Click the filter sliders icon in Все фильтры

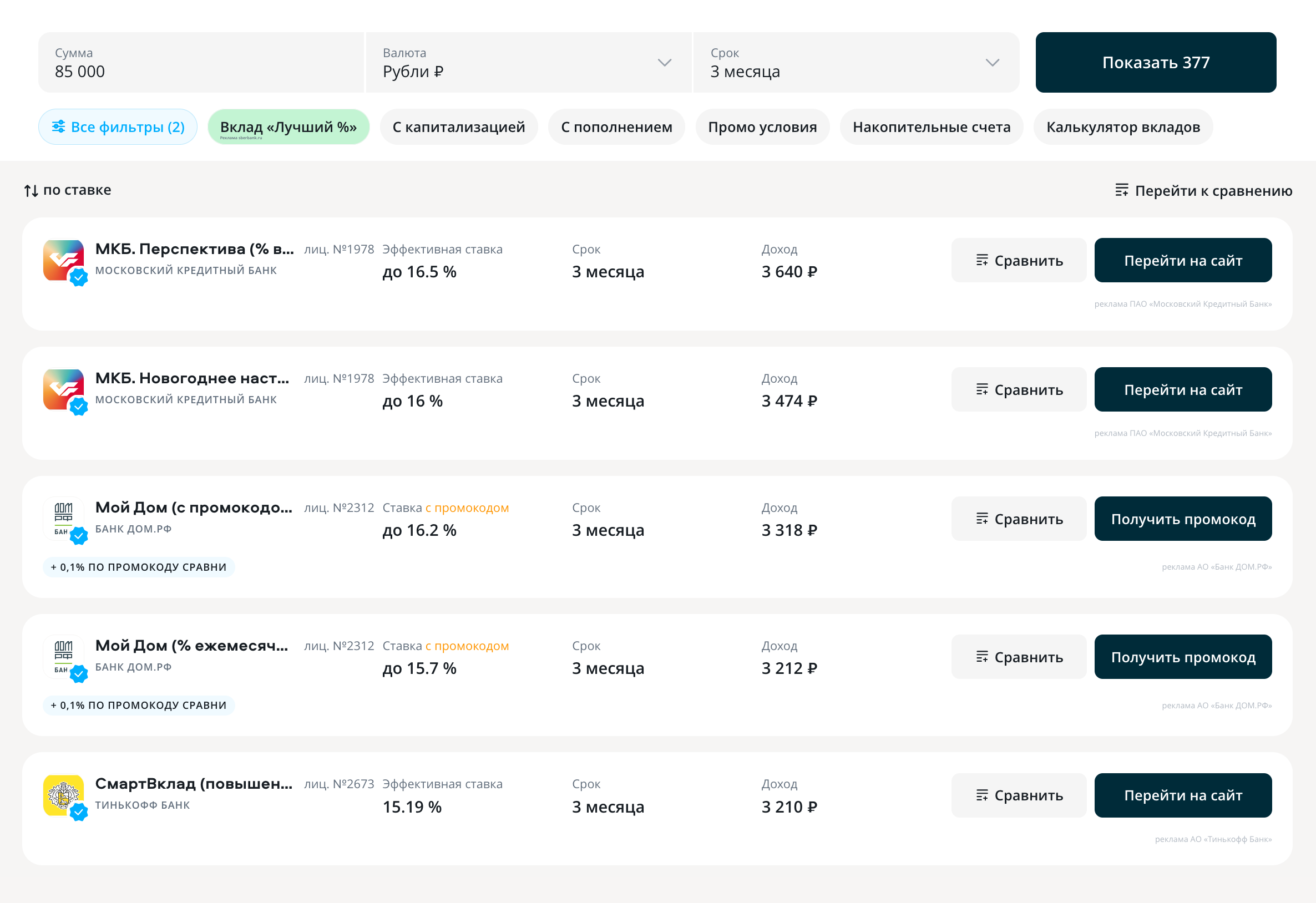58,127
